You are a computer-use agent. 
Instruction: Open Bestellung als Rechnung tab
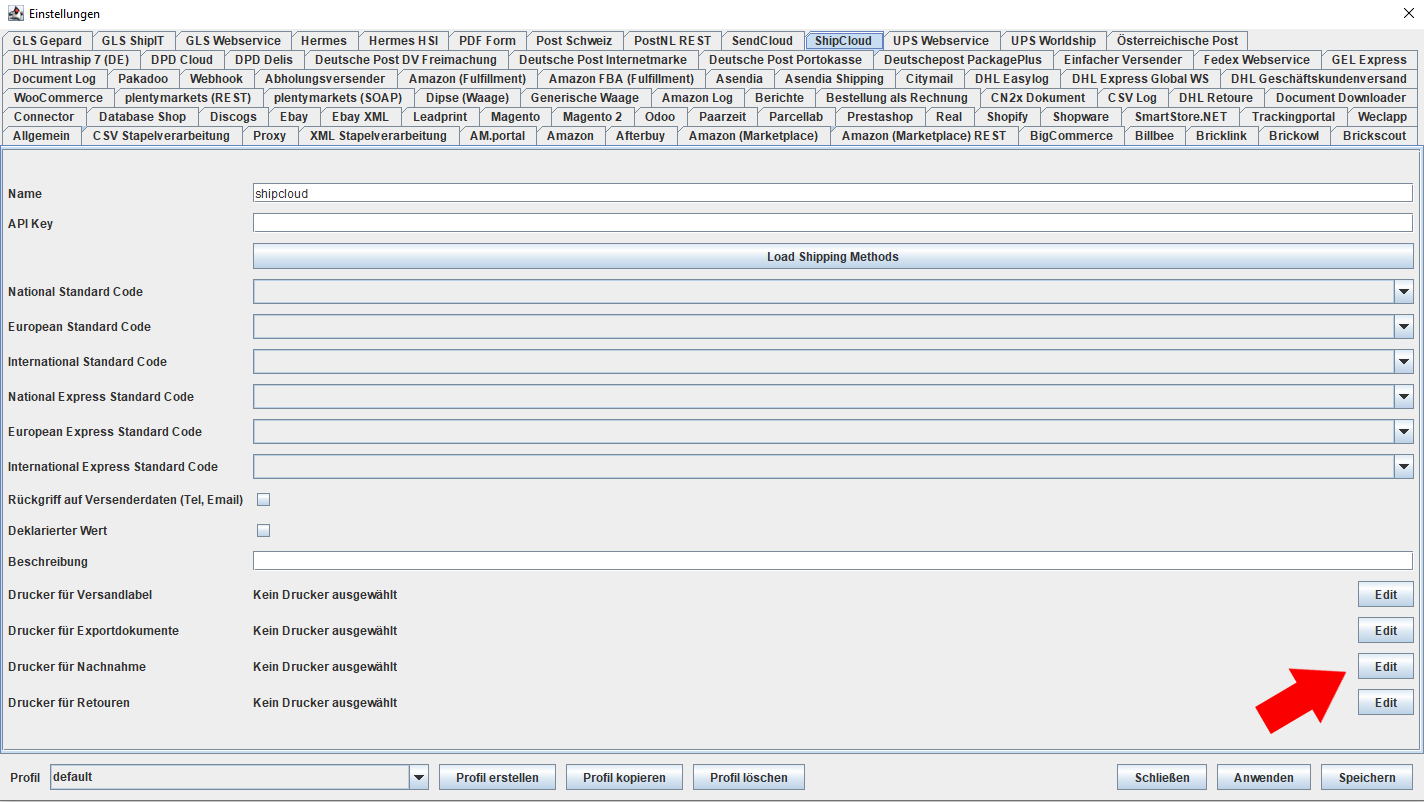[x=897, y=98]
